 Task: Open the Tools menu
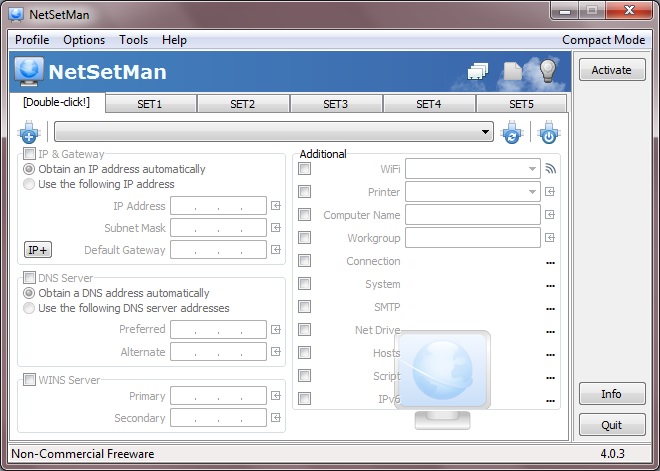click(x=133, y=40)
